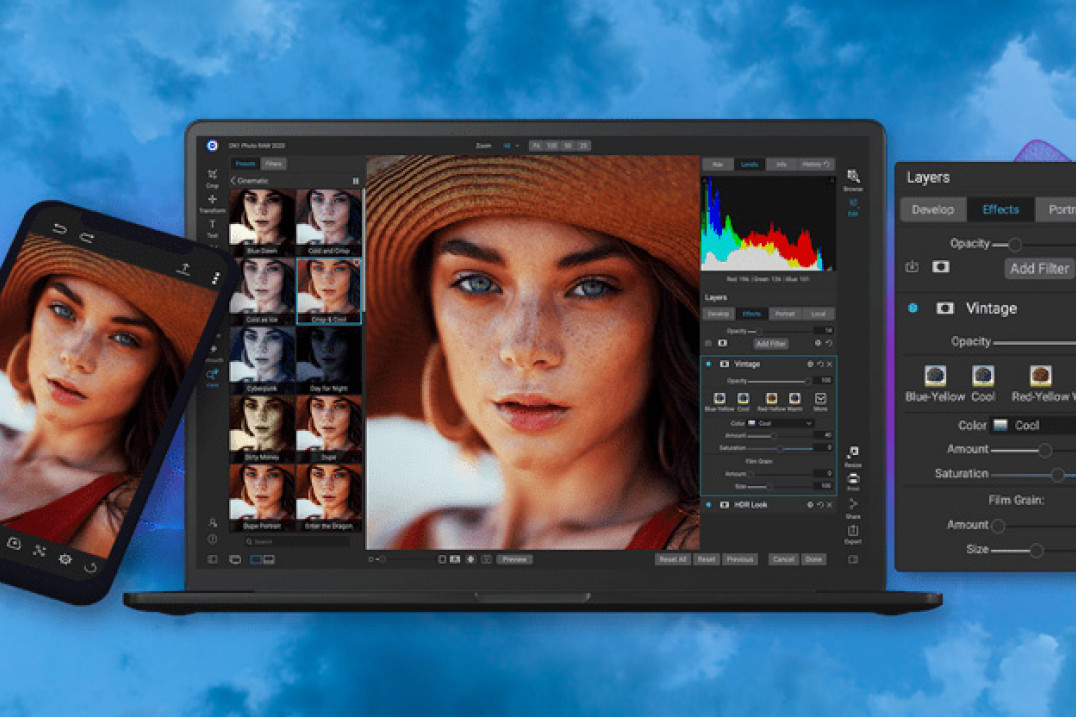Tap the share icon on phone screen
The image size is (1076, 717).
pos(185,268)
